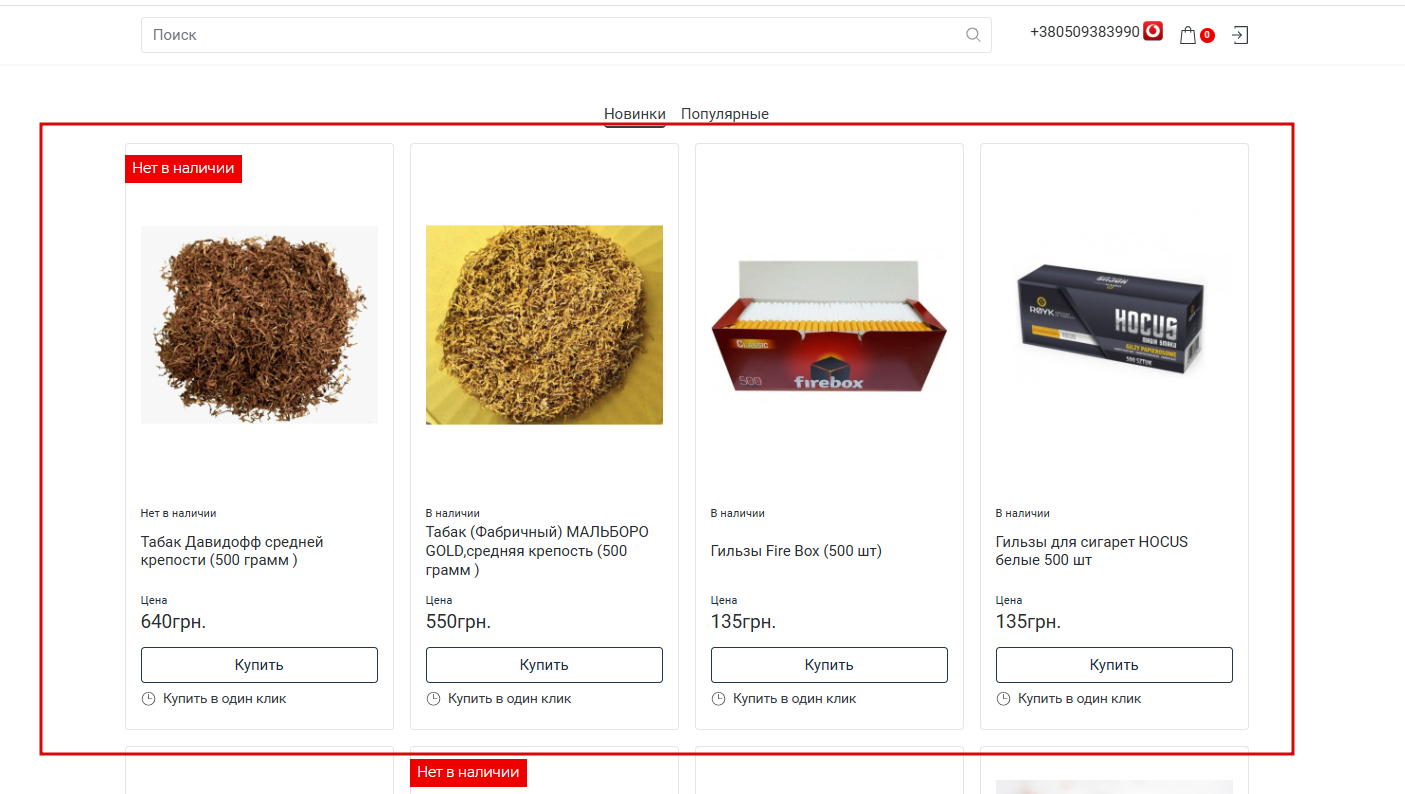This screenshot has width=1405, height=794.
Task: Switch to the Новинки tab
Action: coord(635,114)
